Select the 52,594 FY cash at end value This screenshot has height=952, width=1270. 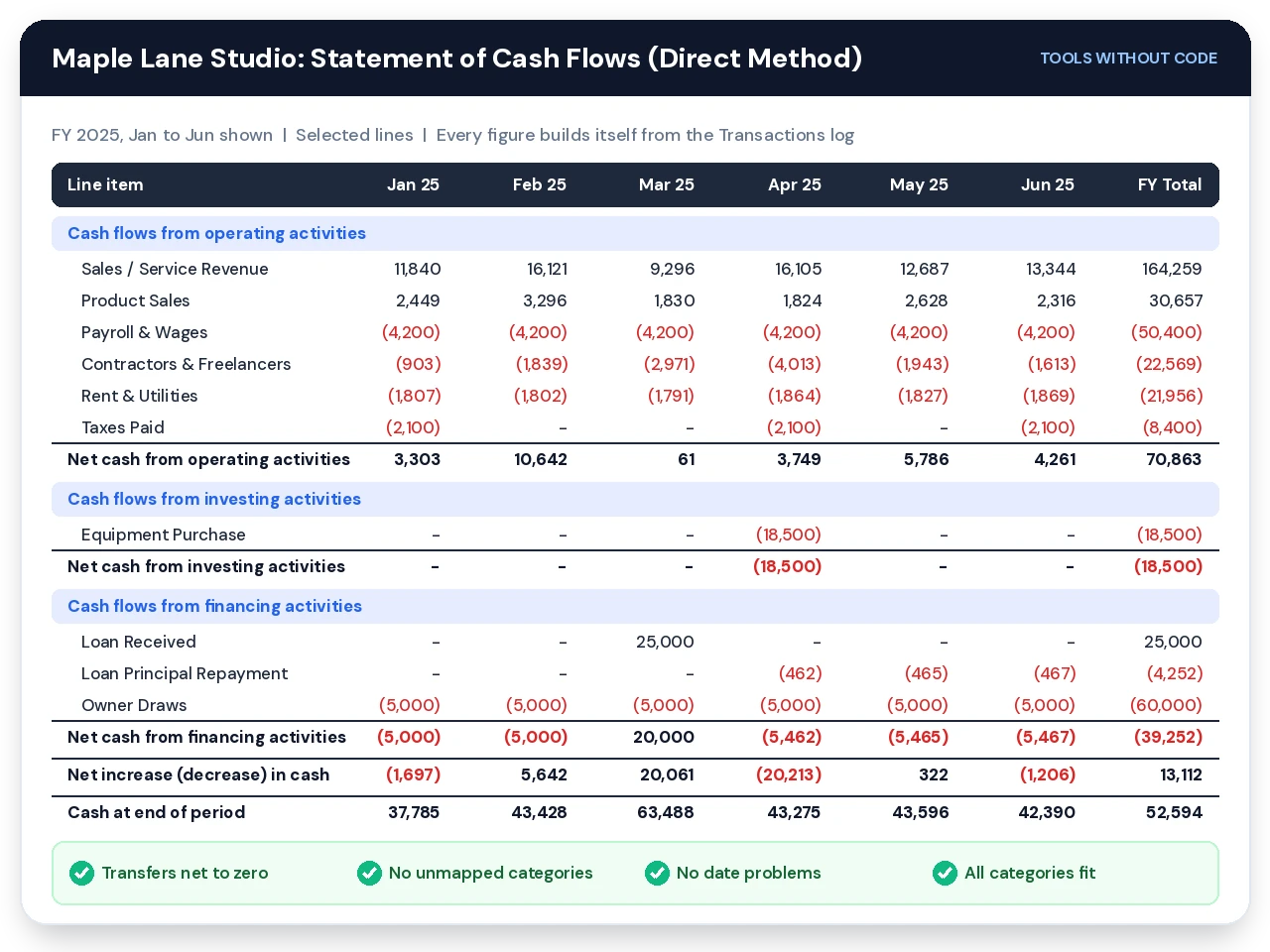click(1173, 812)
